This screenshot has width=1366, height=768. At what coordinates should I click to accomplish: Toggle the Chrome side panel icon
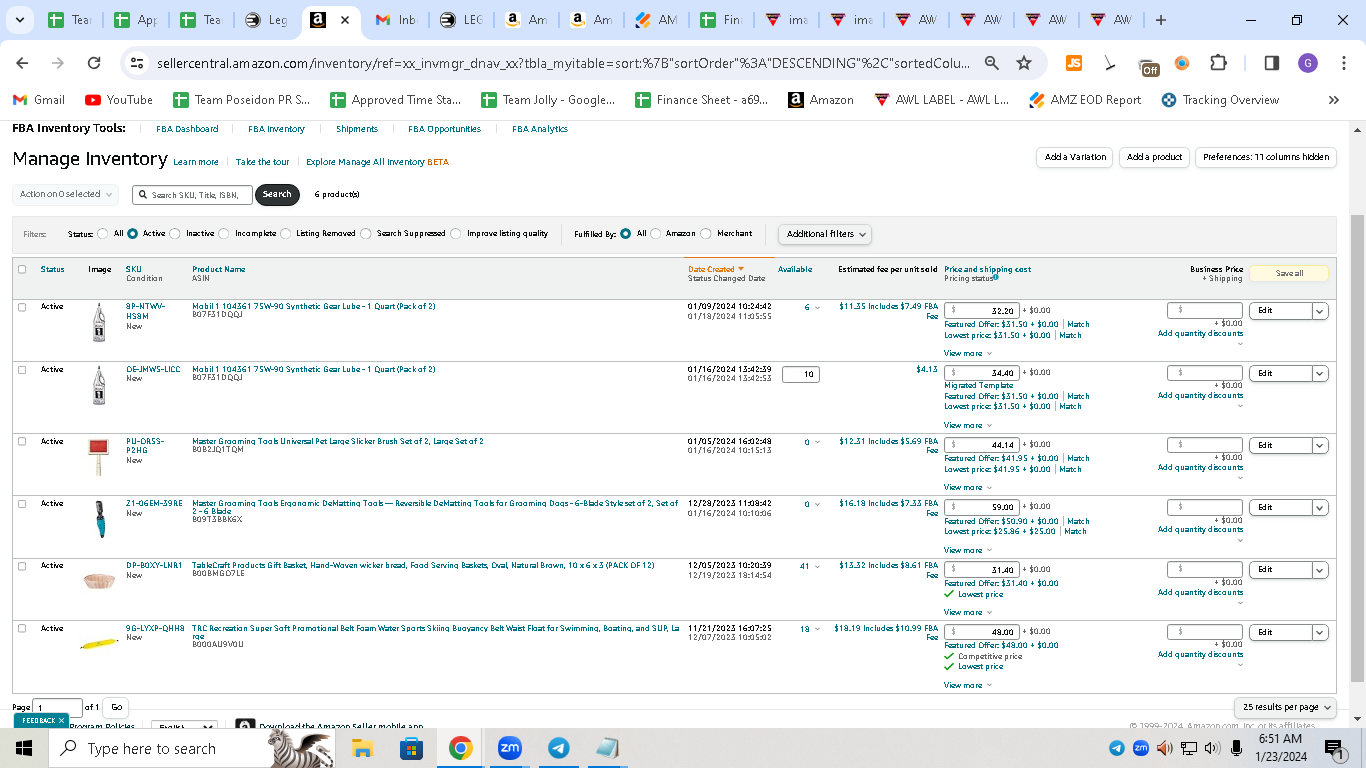point(1272,63)
